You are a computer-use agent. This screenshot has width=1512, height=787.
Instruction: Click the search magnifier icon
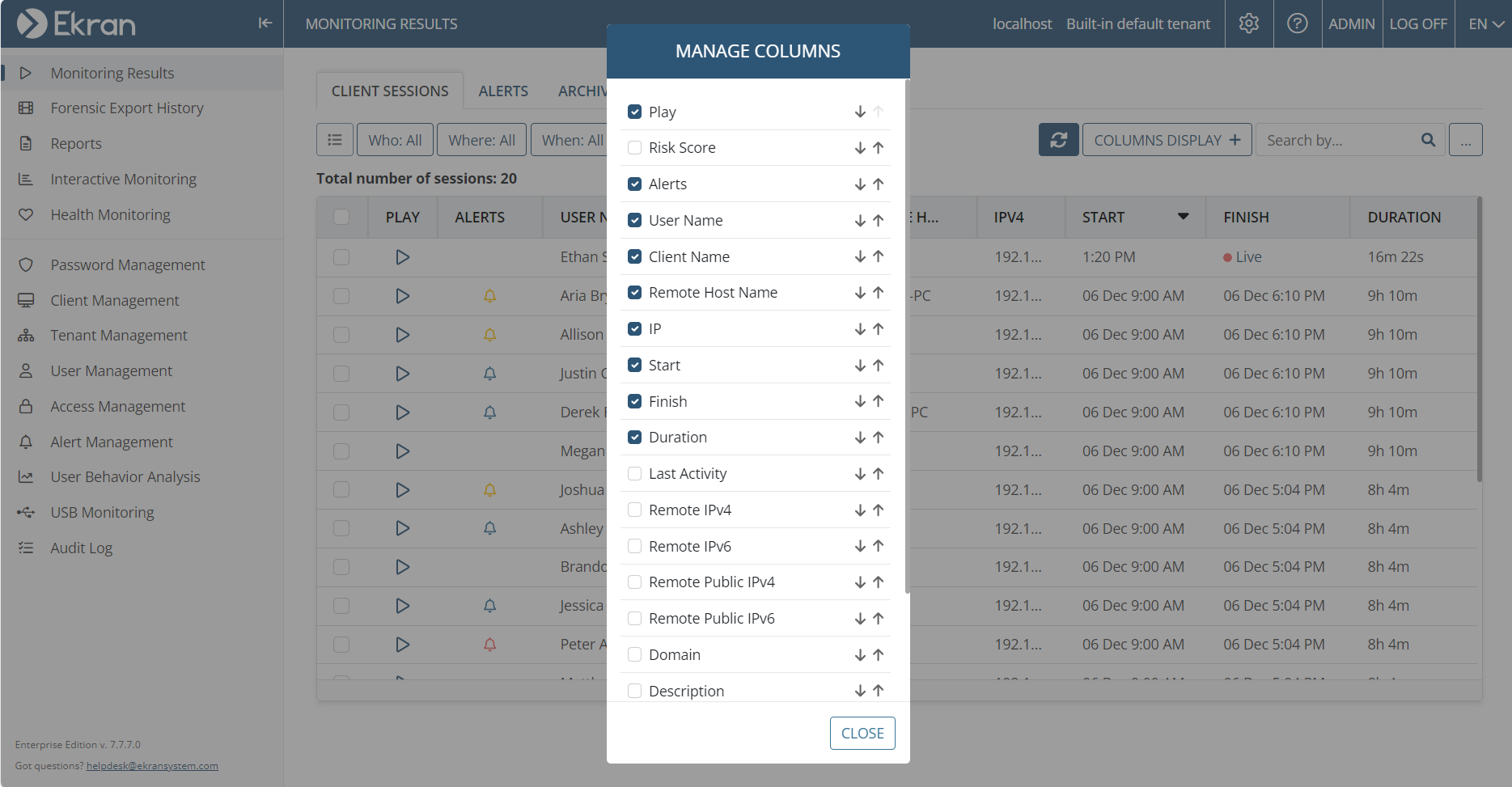[1428, 140]
